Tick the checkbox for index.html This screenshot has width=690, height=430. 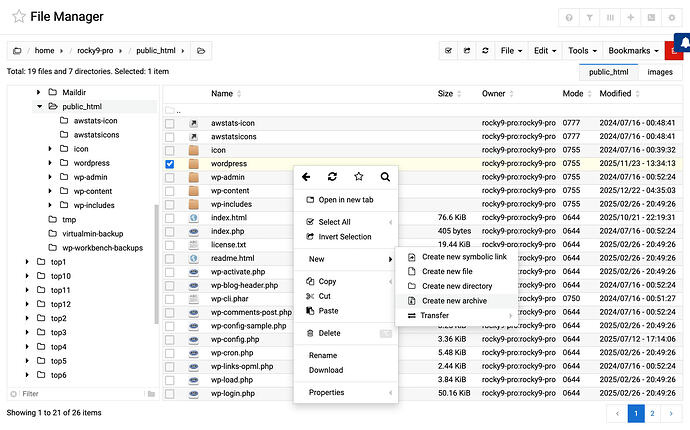[169, 217]
